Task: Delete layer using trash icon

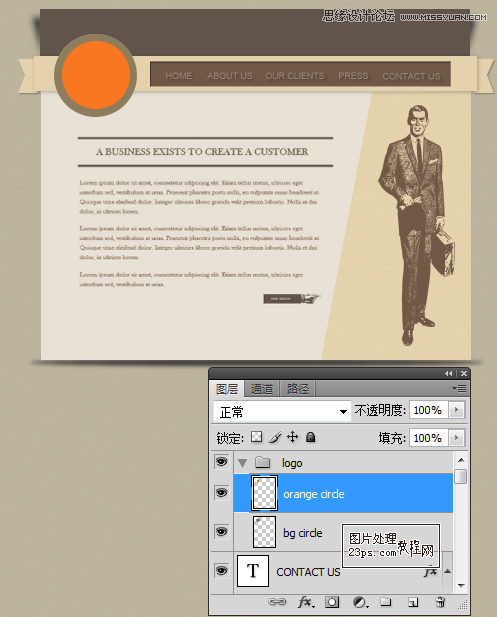Action: pyautogui.click(x=440, y=602)
